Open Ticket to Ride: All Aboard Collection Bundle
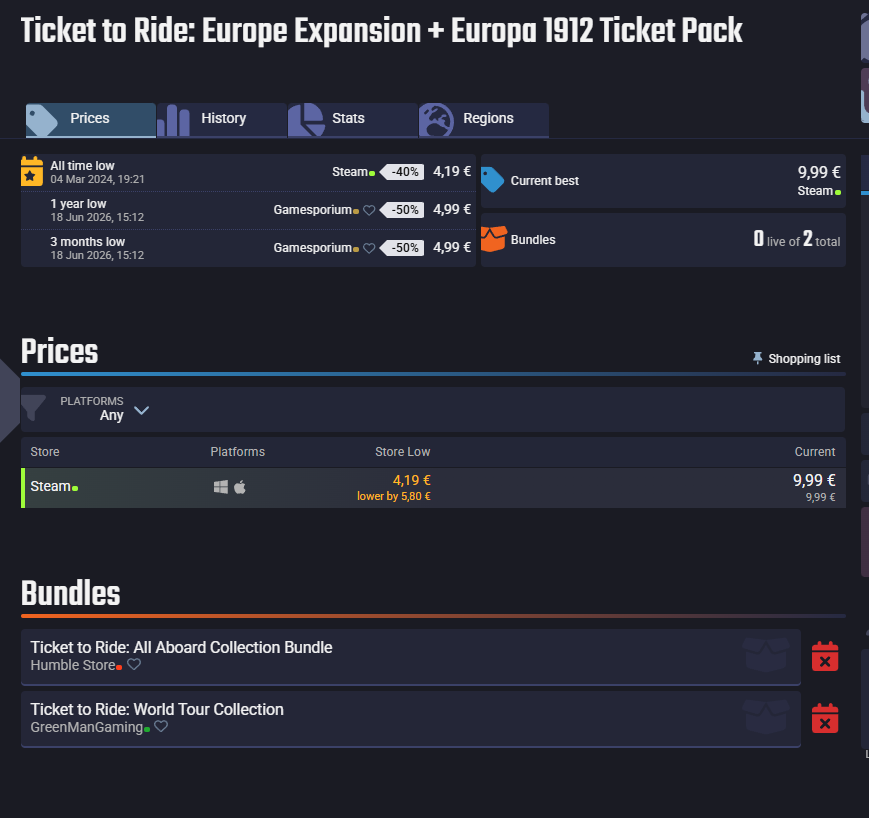This screenshot has width=869, height=818. (x=181, y=647)
